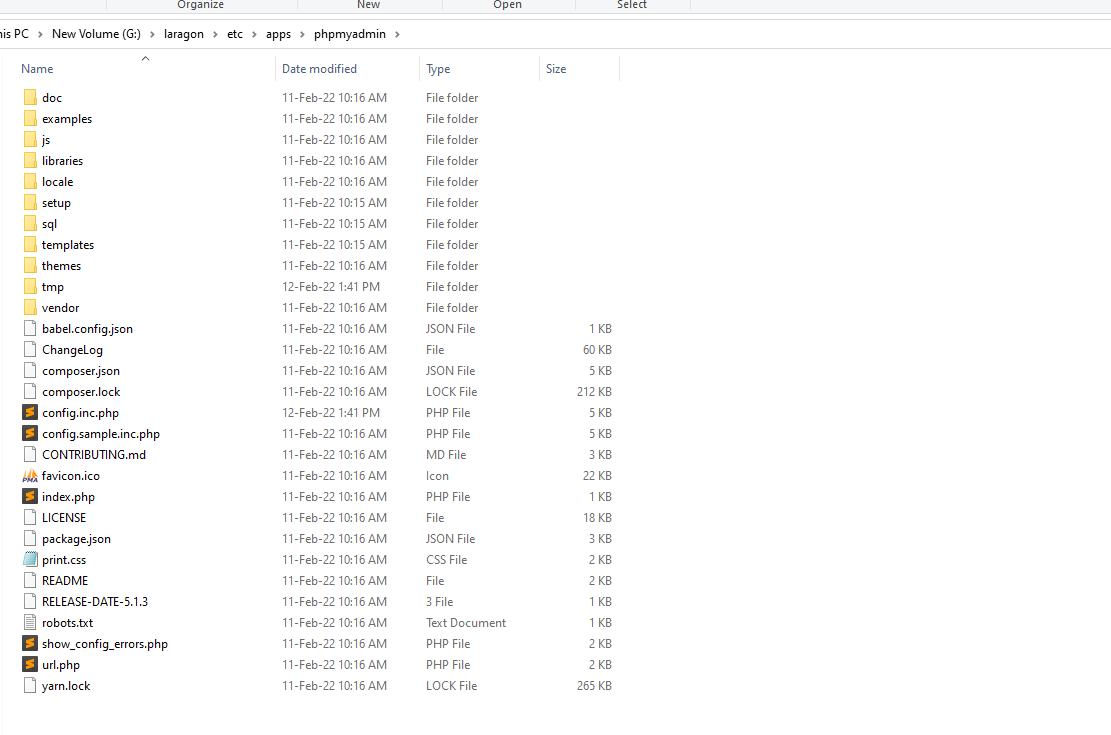Select the babel.config.json file icon
Screen dimensions: 1111x735
click(x=30, y=328)
